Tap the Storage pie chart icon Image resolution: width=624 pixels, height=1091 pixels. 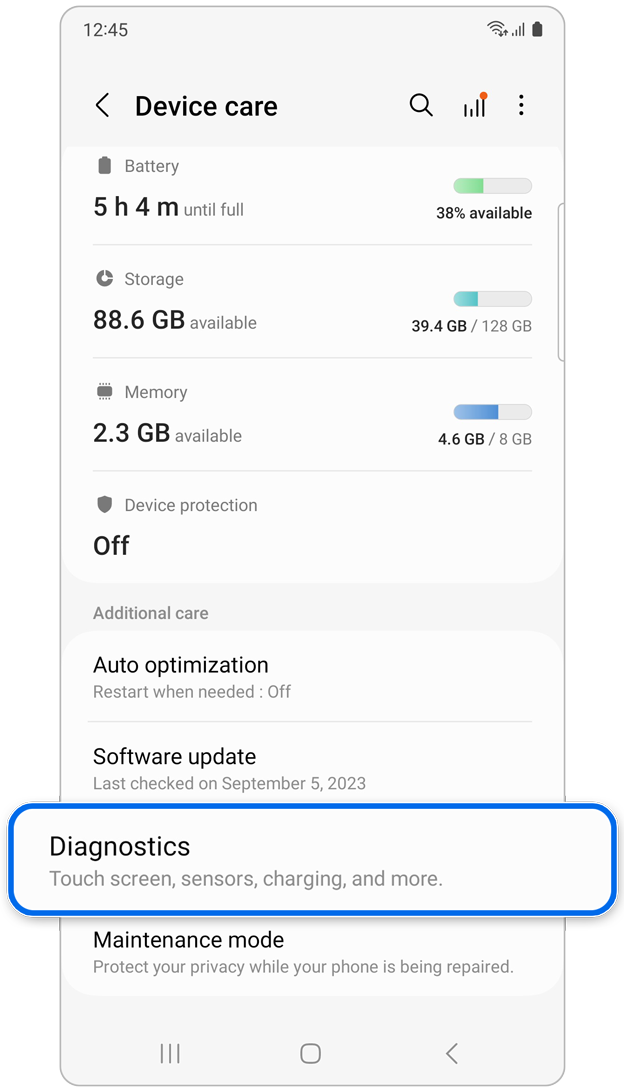pos(105,279)
